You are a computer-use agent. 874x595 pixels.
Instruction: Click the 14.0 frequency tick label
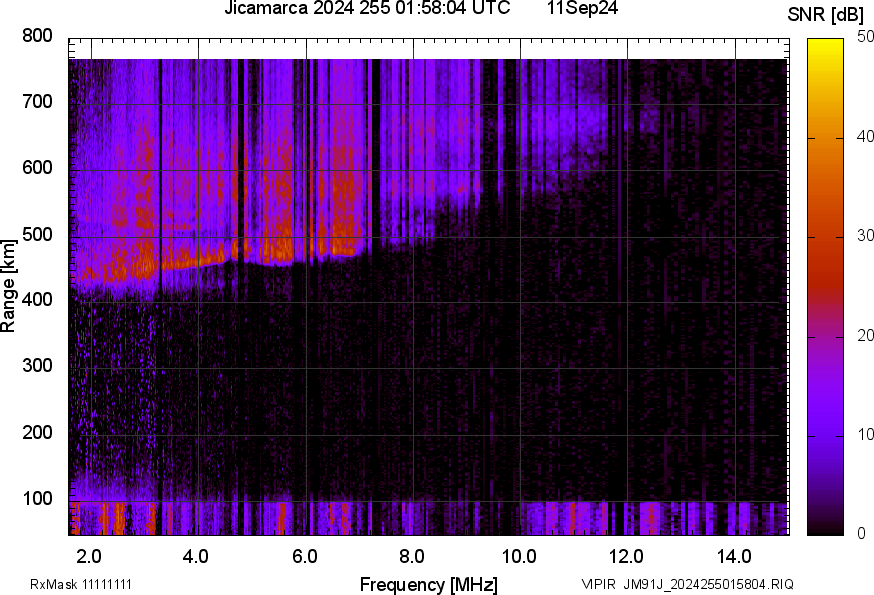pos(734,555)
